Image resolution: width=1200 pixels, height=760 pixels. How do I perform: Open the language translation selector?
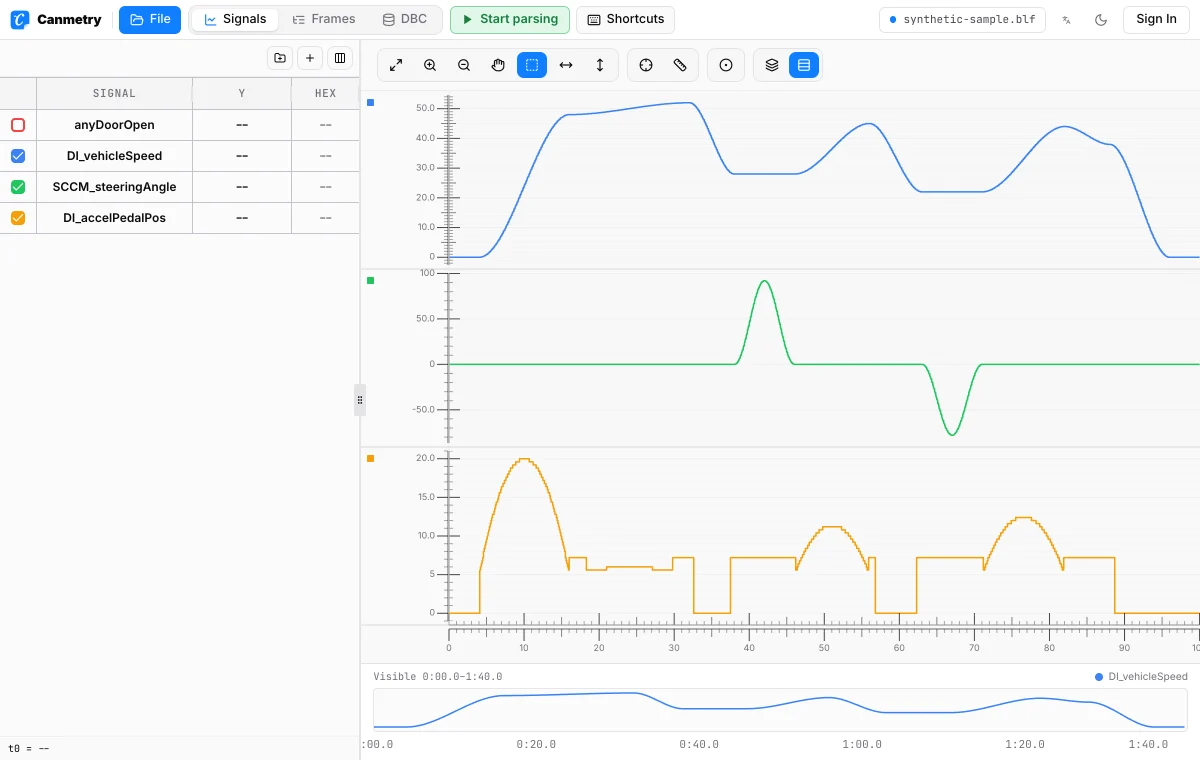1067,19
